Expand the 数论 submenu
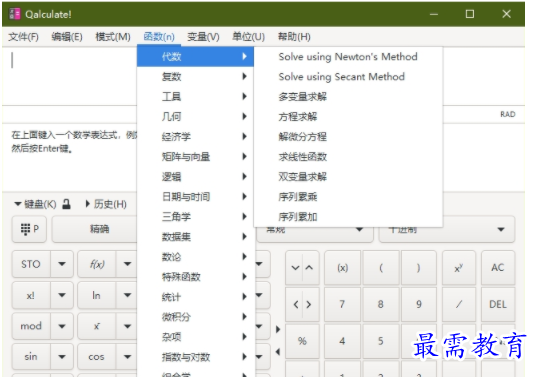 [196, 257]
